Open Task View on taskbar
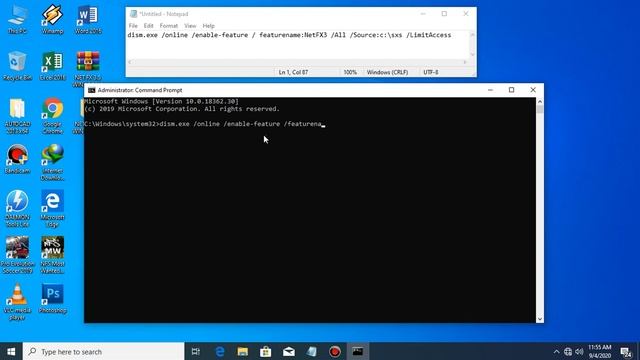The image size is (640, 360). (x=196, y=351)
